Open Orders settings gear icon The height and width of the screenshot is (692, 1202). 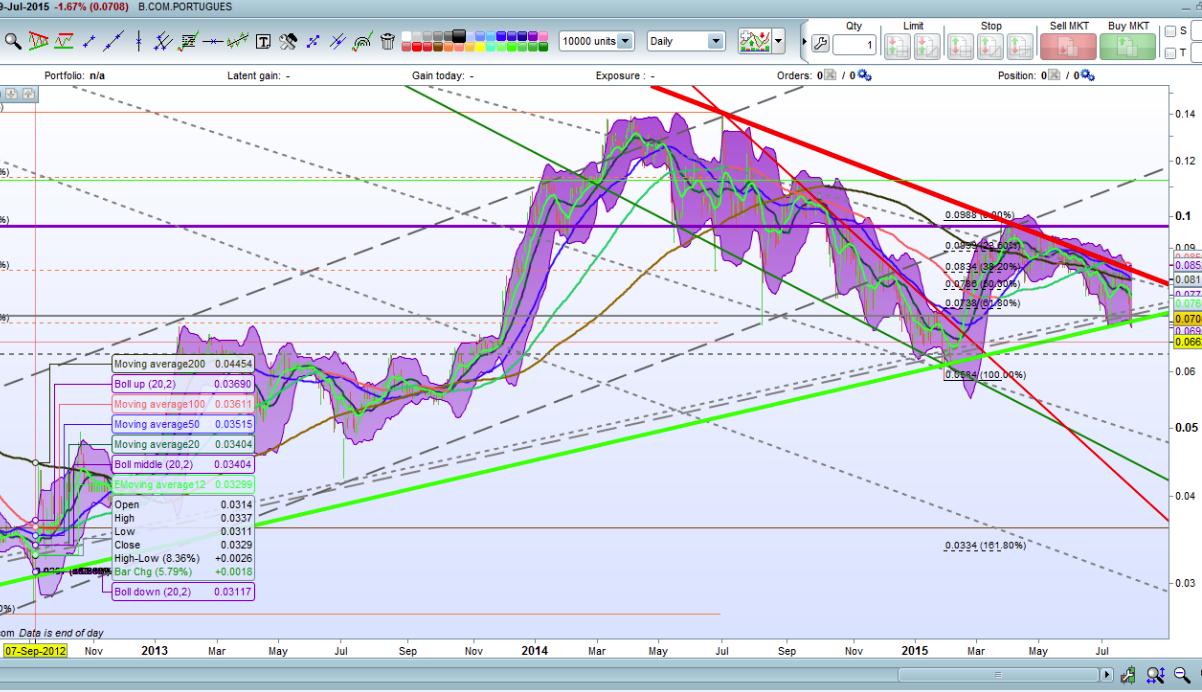864,75
